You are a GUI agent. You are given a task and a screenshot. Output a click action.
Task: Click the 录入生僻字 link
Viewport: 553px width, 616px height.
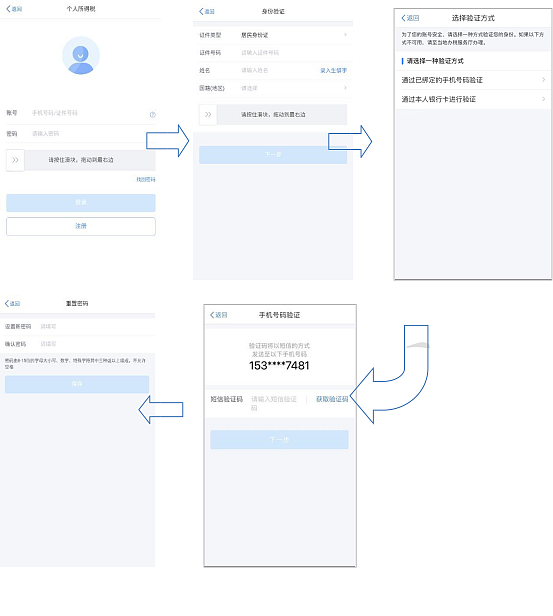click(x=333, y=70)
